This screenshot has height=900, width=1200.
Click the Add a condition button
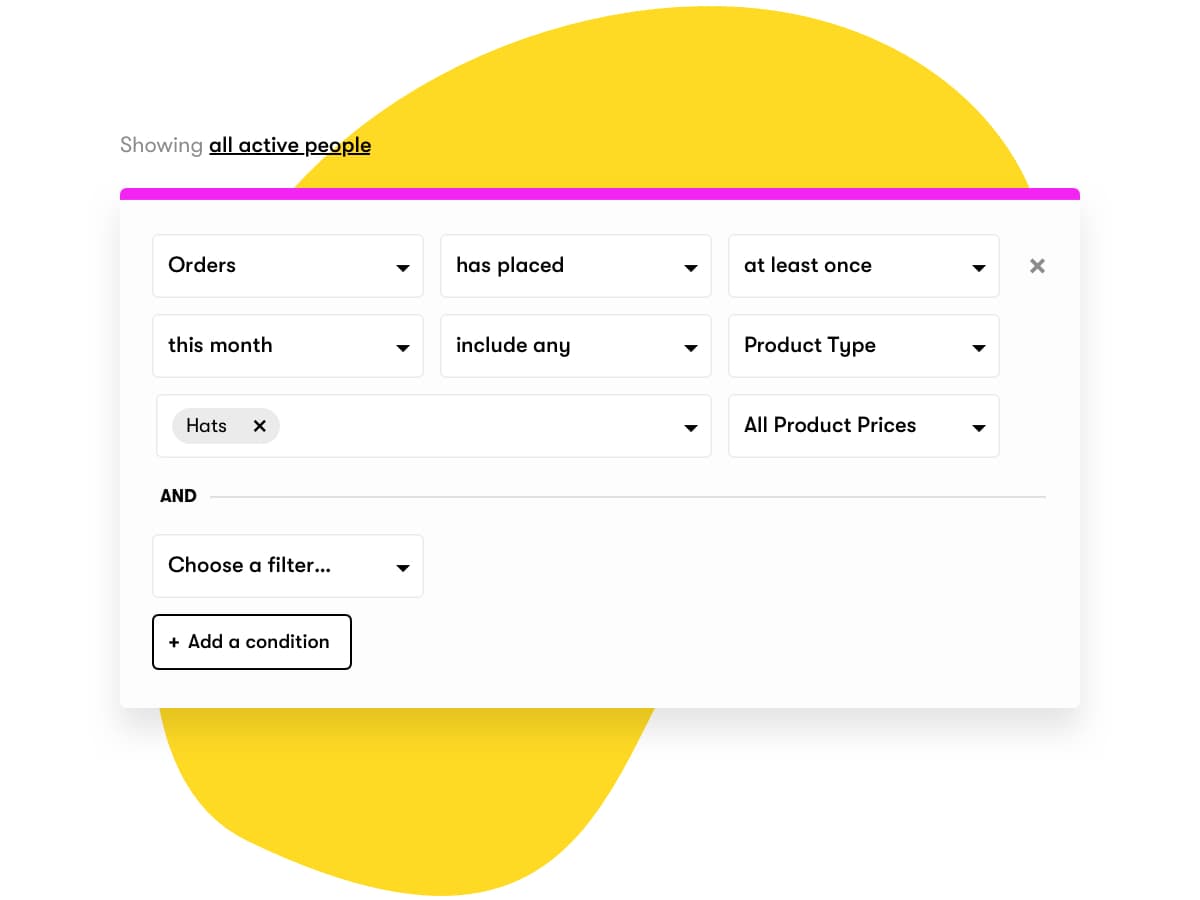(x=251, y=642)
